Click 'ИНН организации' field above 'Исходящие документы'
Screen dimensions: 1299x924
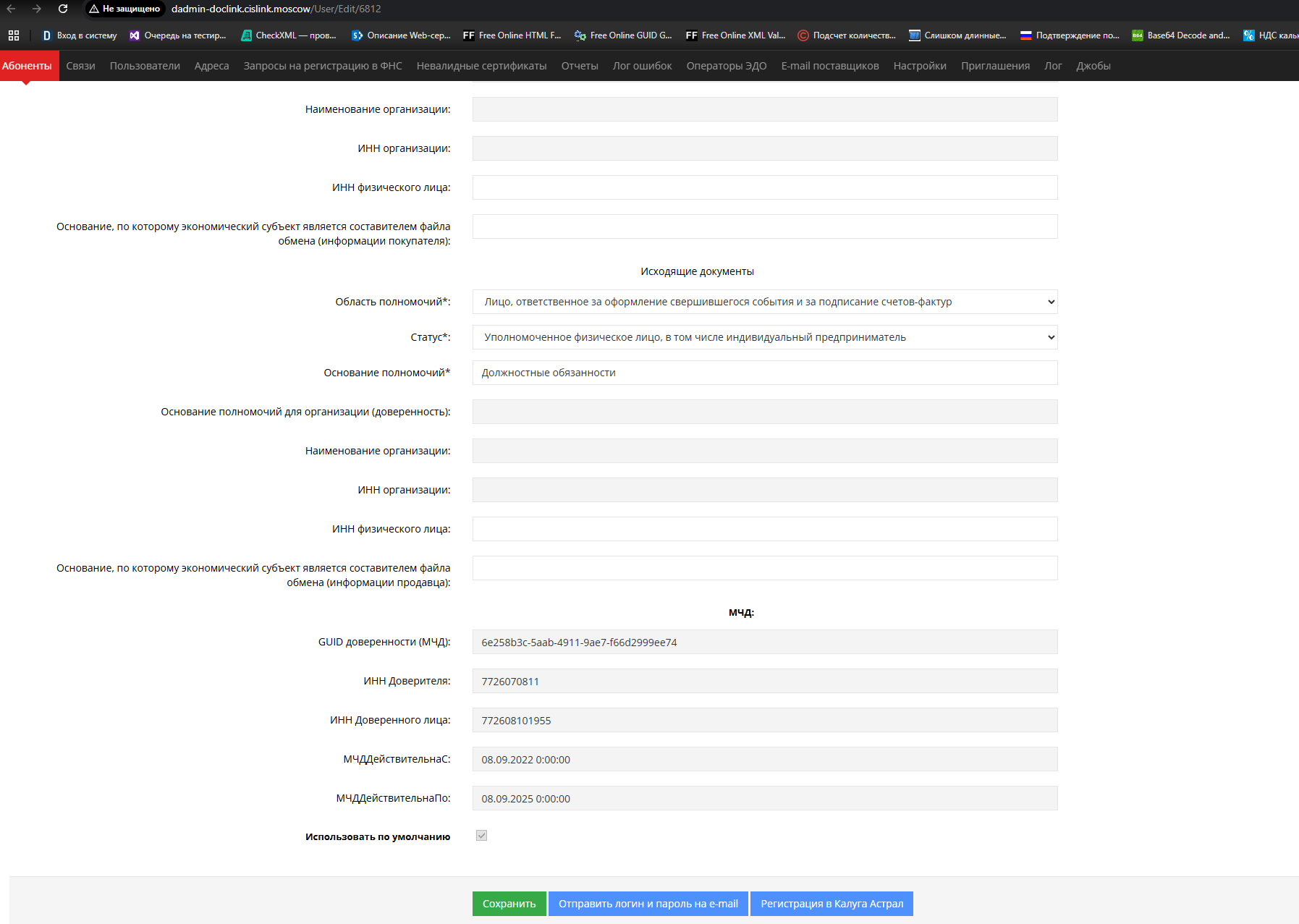(765, 148)
